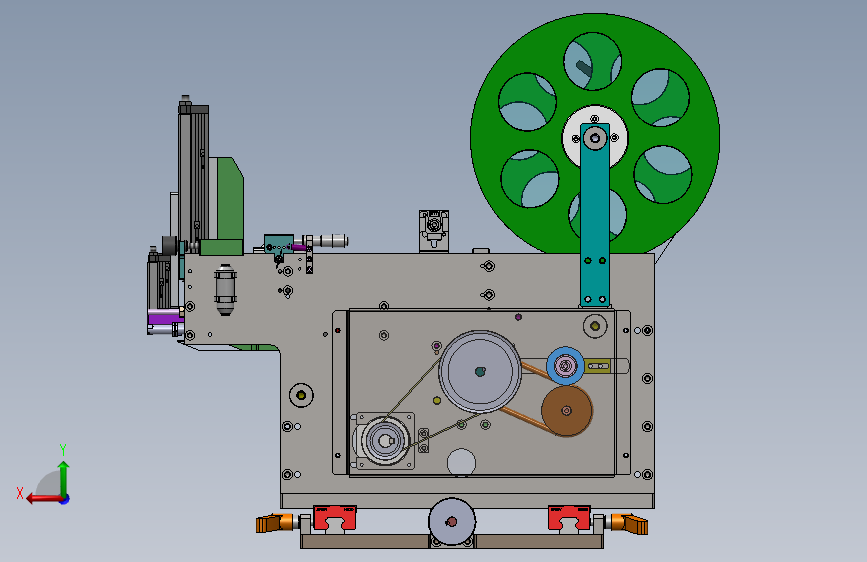Viewport: 867px width, 562px height.
Task: Pick the left red linear guide block
Action: pyautogui.click(x=335, y=517)
